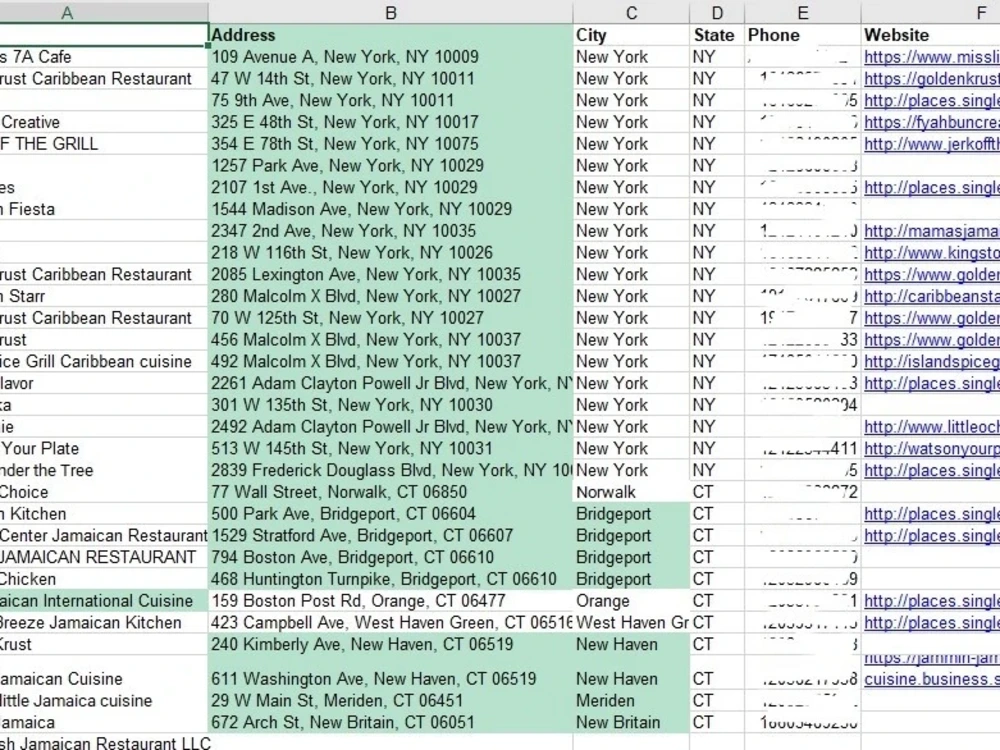Select cell '47 W 14th St, New York, NY 10011'
Viewport: 1000px width, 750px height.
[x=390, y=78]
